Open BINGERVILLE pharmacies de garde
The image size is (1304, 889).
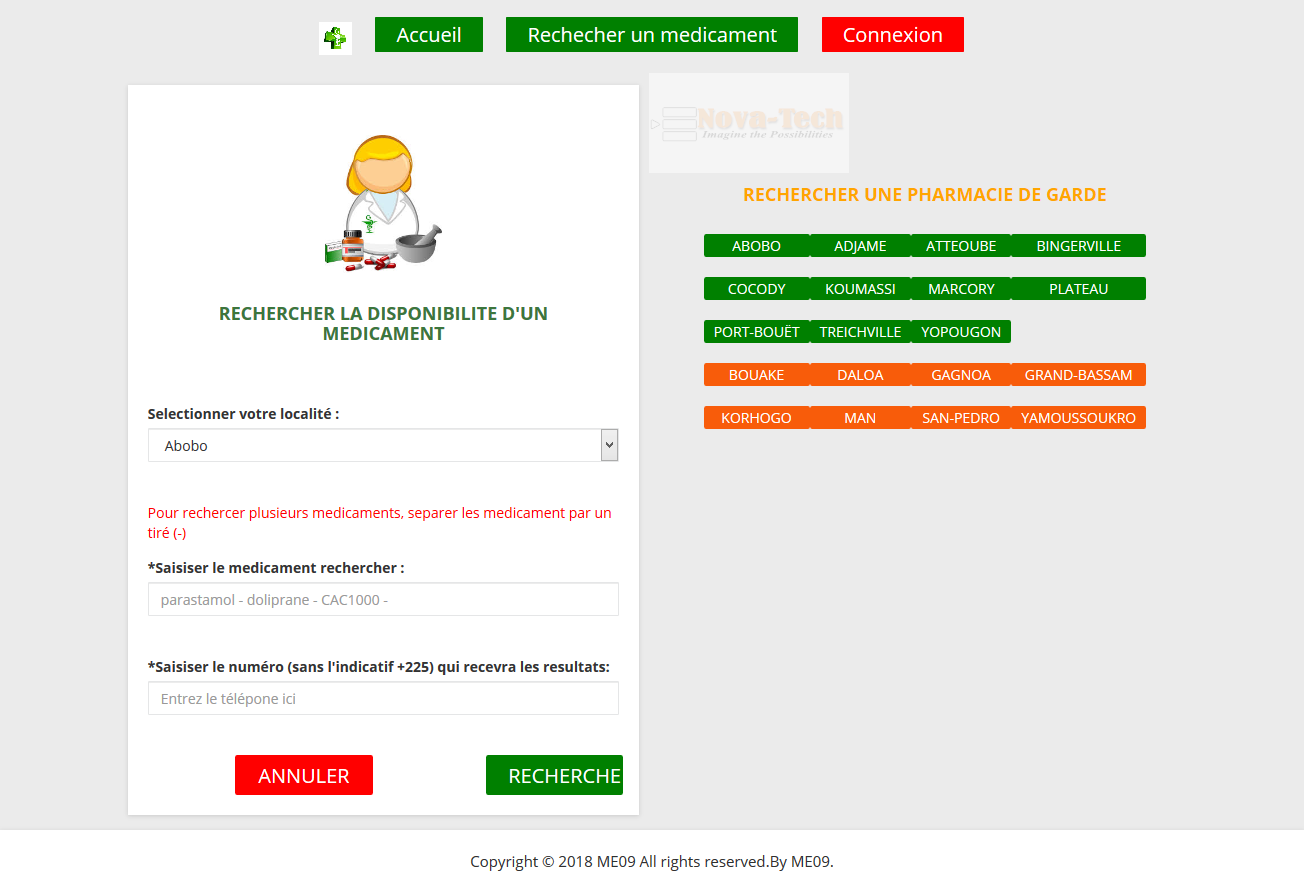pos(1078,246)
